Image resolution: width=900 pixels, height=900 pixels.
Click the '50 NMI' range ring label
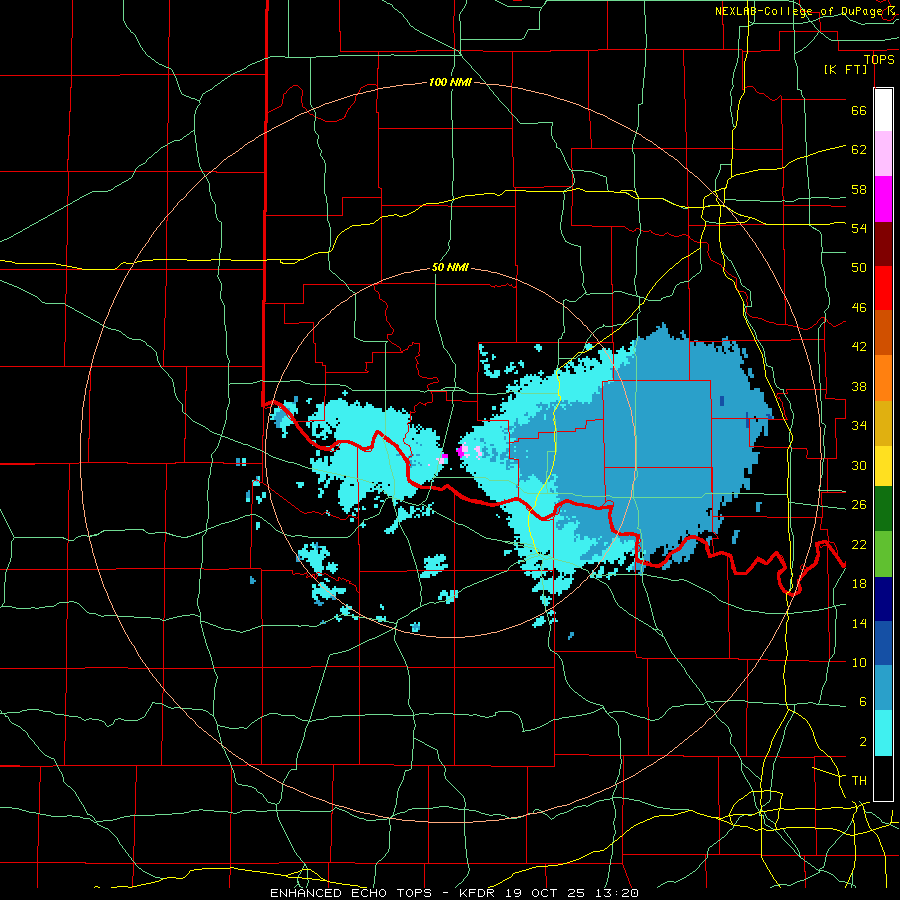tap(450, 267)
